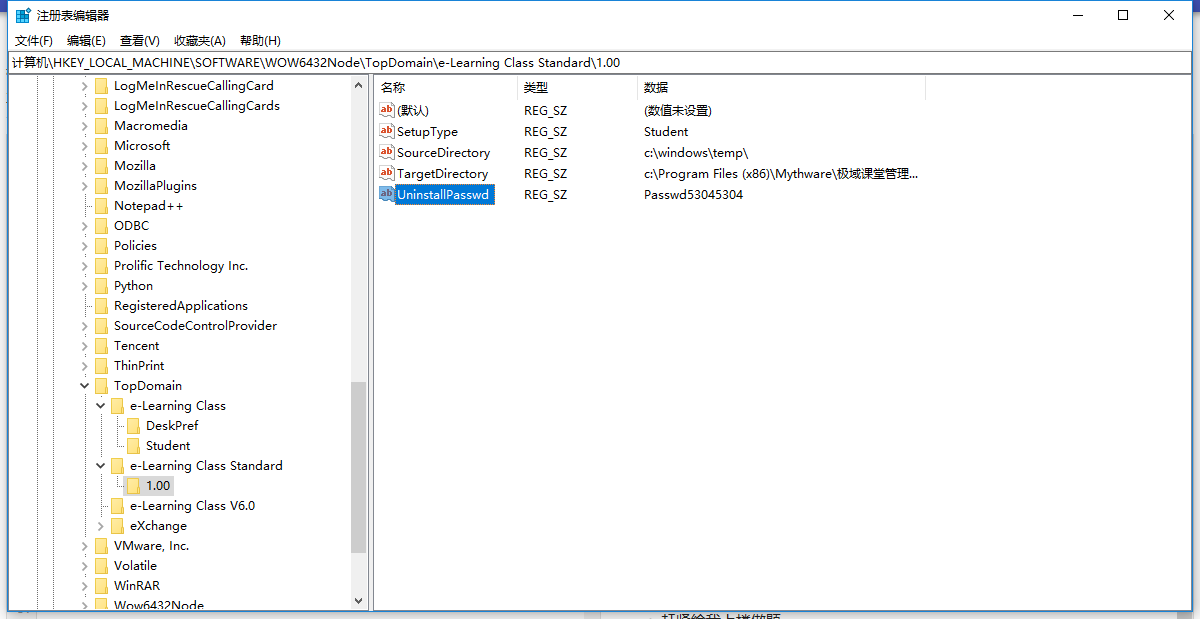Click the registry path address bar

(x=600, y=63)
